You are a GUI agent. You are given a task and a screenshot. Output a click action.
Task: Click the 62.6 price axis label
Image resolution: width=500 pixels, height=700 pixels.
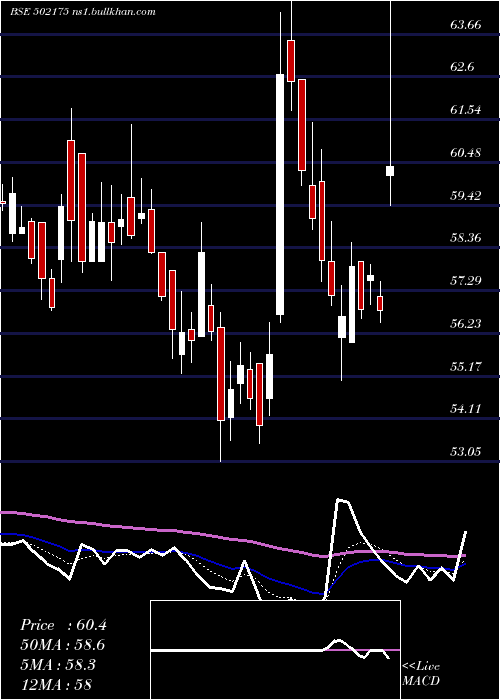462,67
